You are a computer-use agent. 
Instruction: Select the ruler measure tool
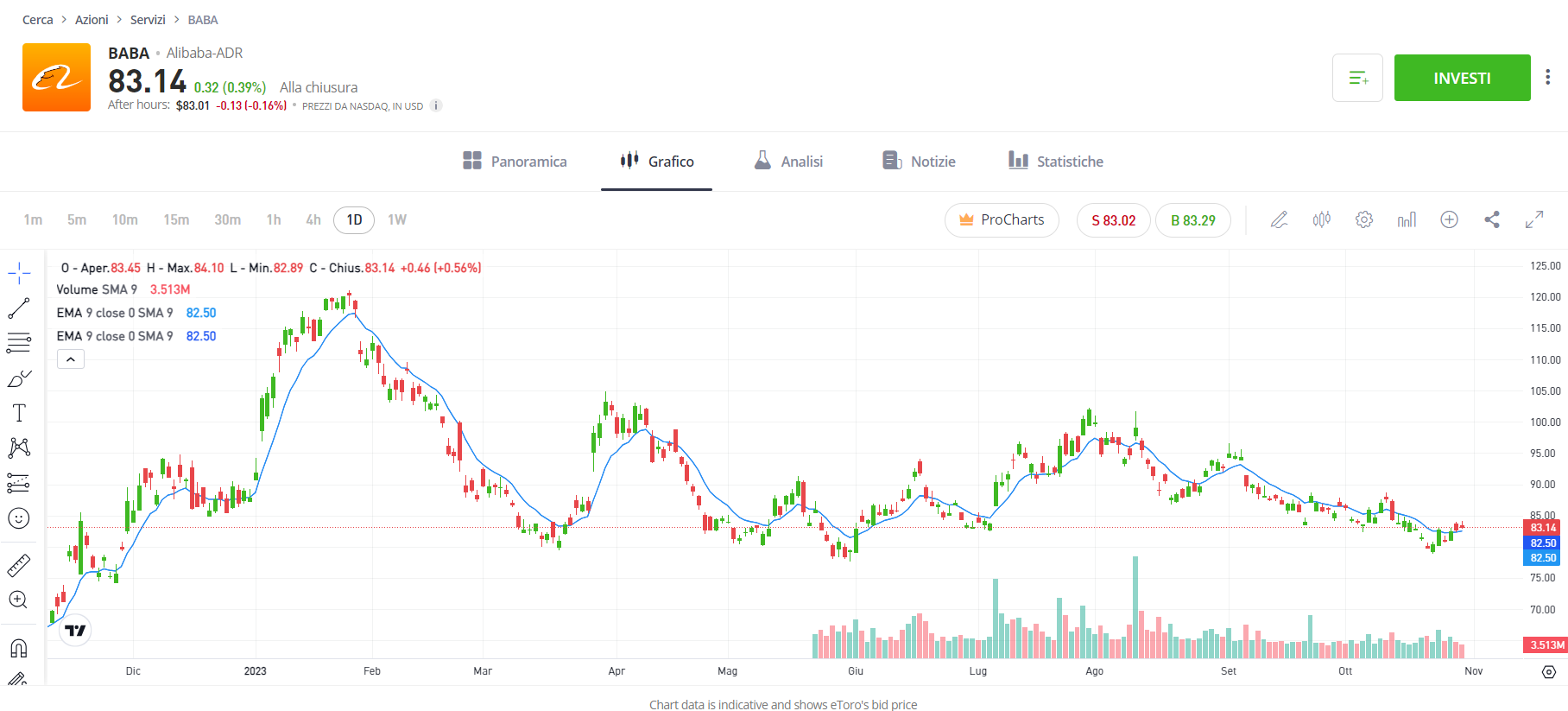pos(19,566)
